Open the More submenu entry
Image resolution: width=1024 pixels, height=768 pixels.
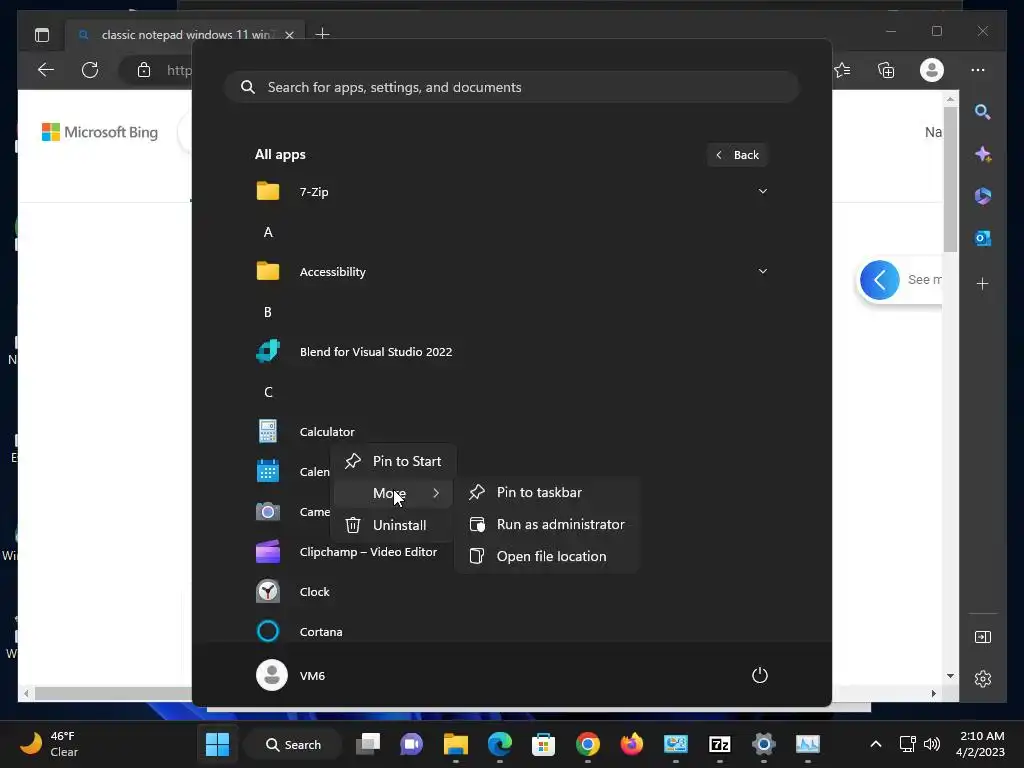click(x=394, y=493)
